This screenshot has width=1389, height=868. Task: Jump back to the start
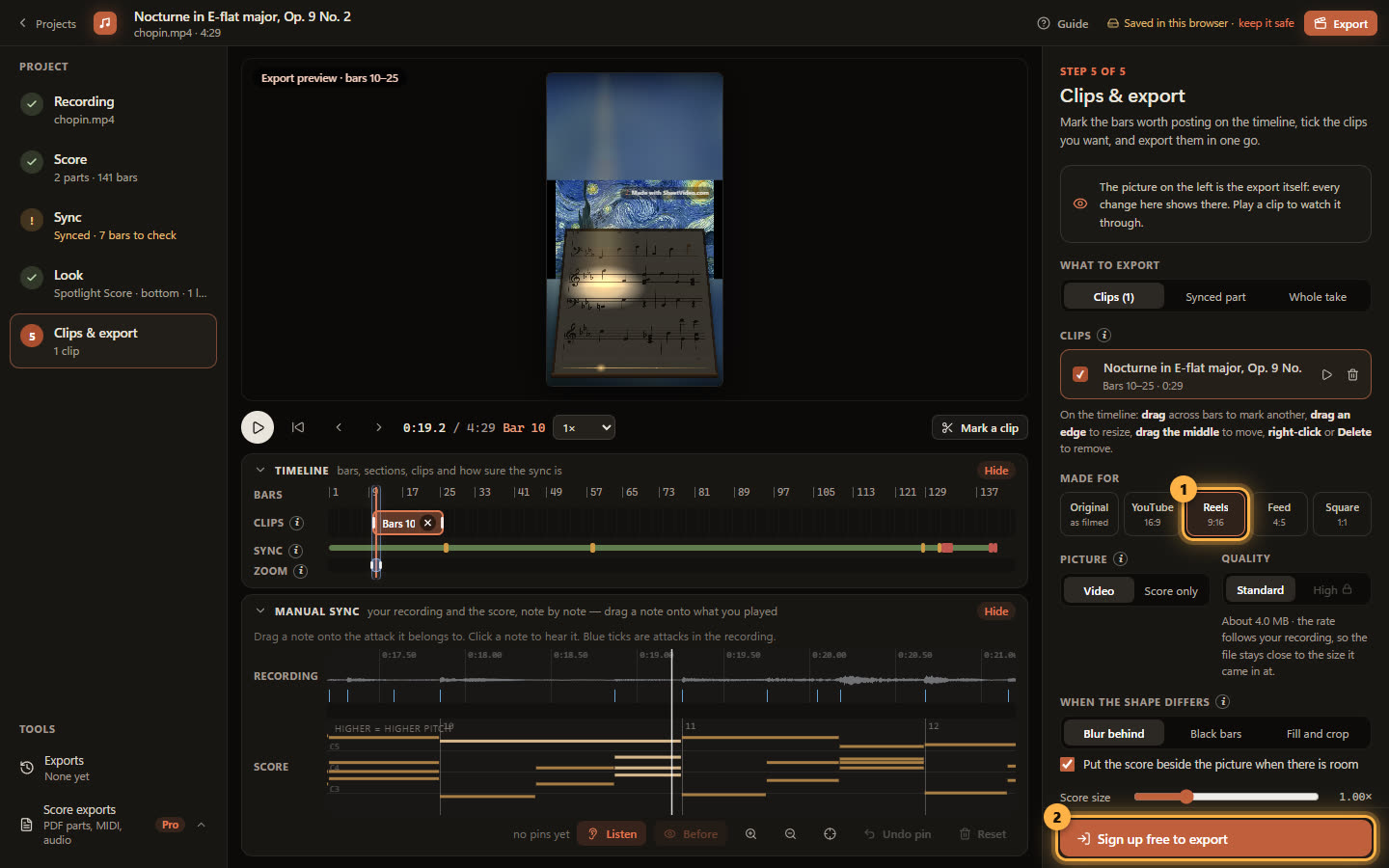point(298,427)
